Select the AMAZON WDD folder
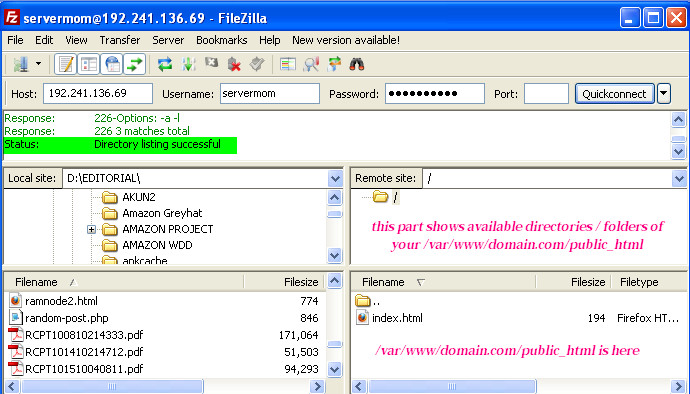690x394 pixels. pos(157,245)
